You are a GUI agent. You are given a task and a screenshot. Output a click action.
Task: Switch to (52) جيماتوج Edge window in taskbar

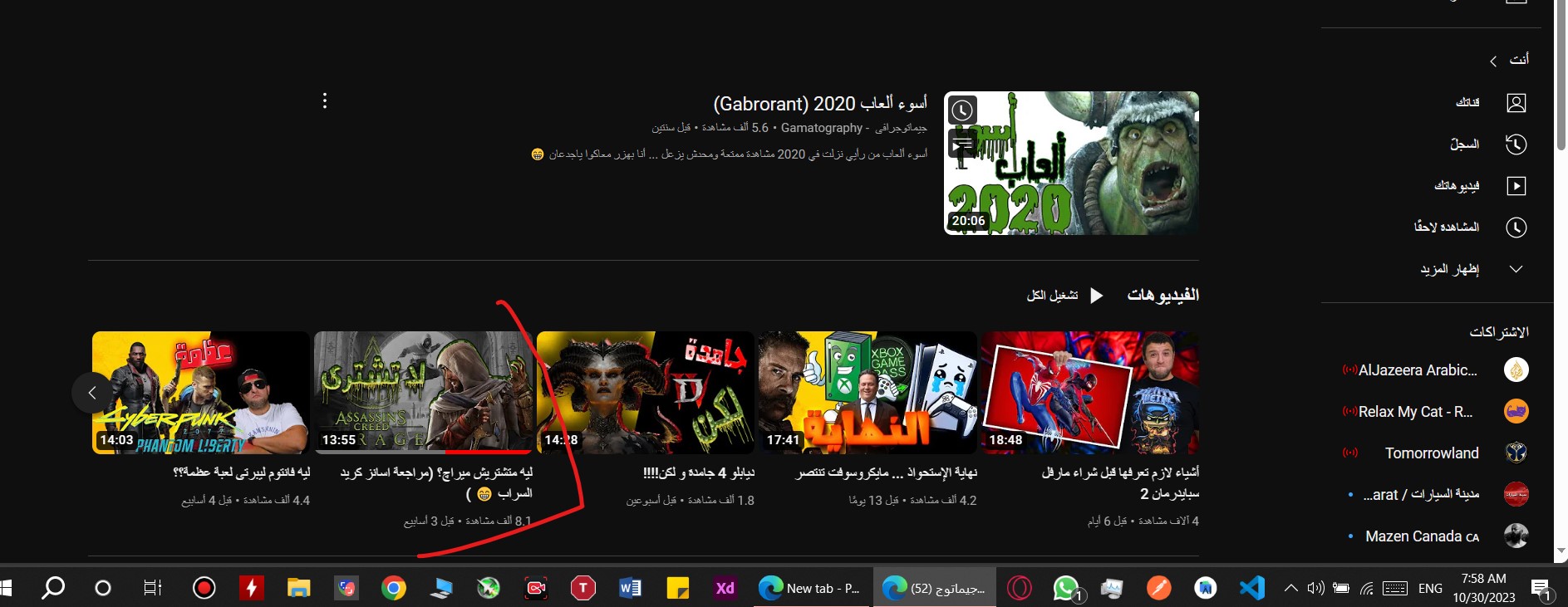click(x=935, y=588)
